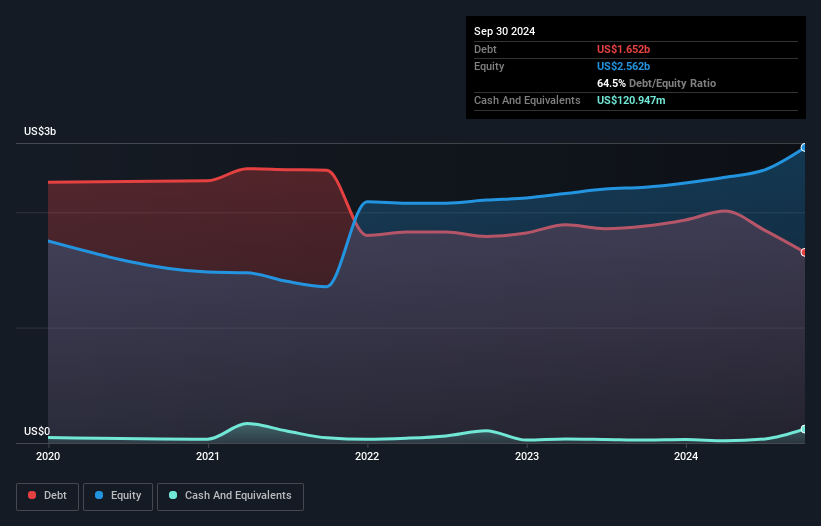The width and height of the screenshot is (821, 526).
Task: Click the US$0 y-axis label
Action: [37, 431]
